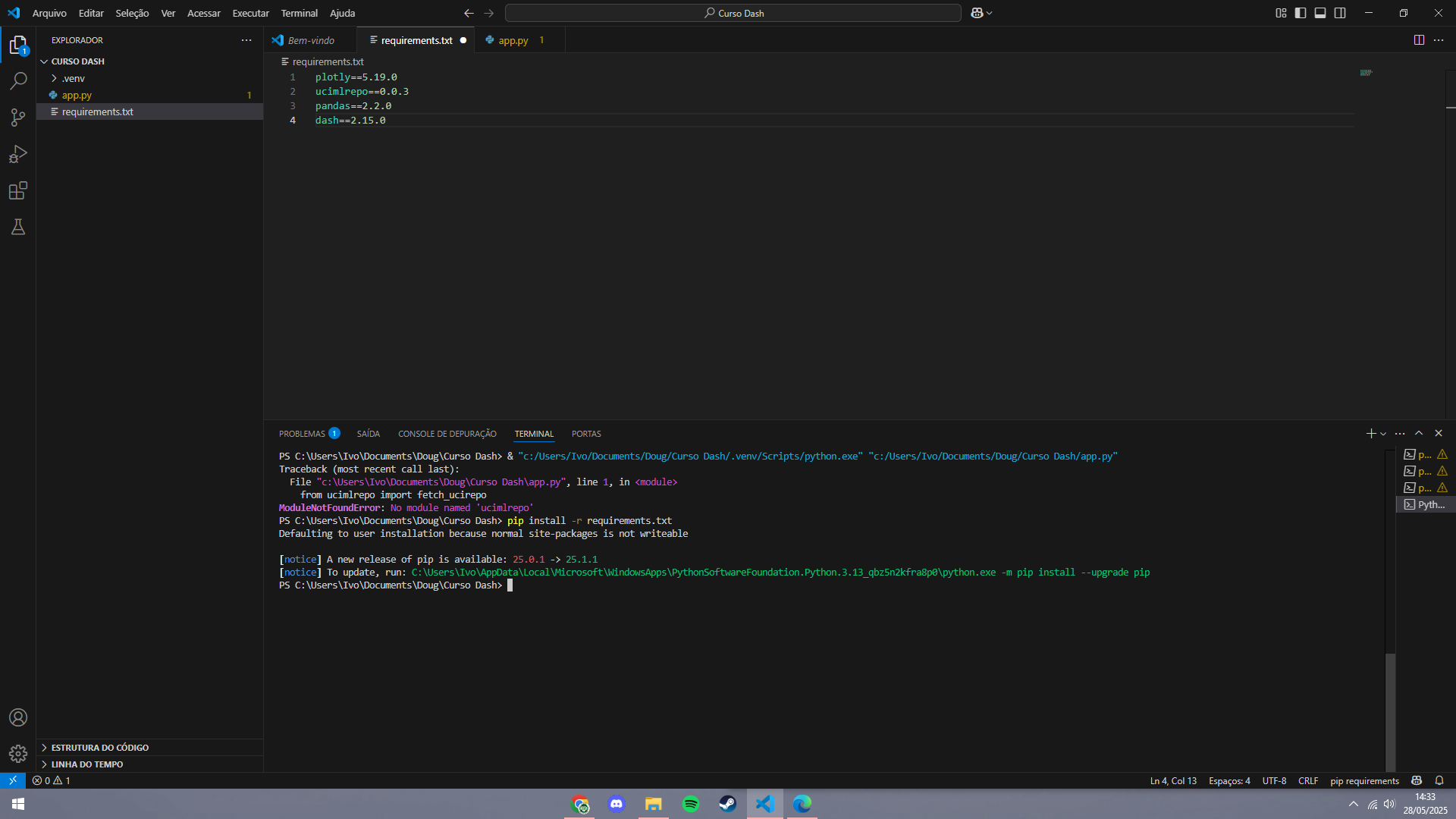Open terminal panel more actions ellipsis
Image resolution: width=1456 pixels, height=819 pixels.
(x=1400, y=434)
